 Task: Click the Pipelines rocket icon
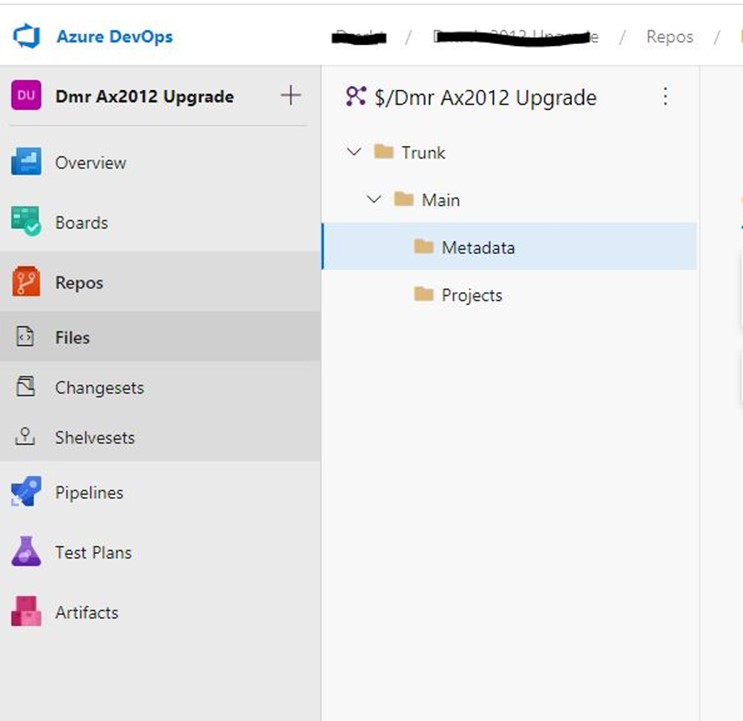(x=26, y=491)
